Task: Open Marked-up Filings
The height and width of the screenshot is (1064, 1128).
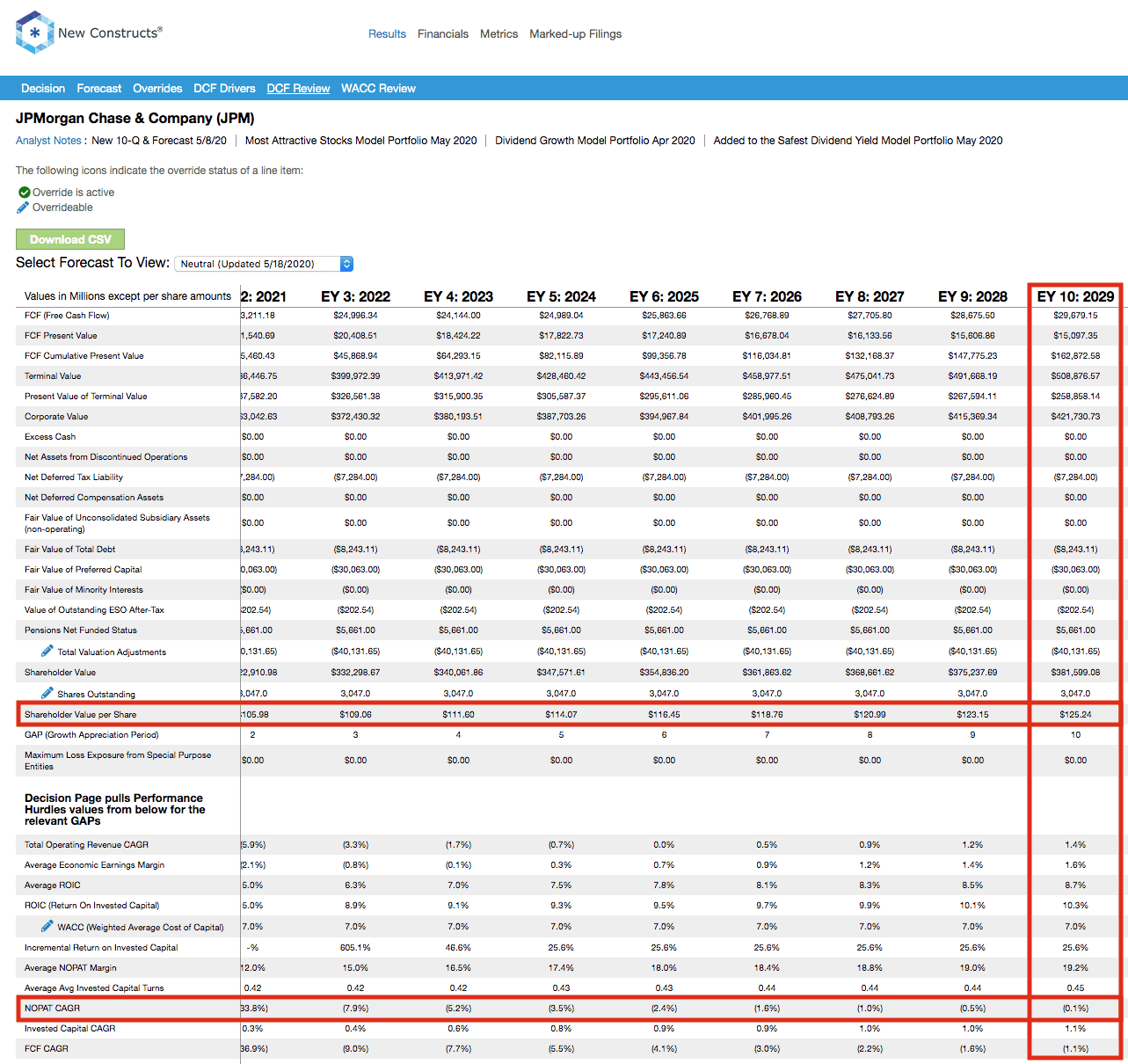Action: pyautogui.click(x=576, y=34)
